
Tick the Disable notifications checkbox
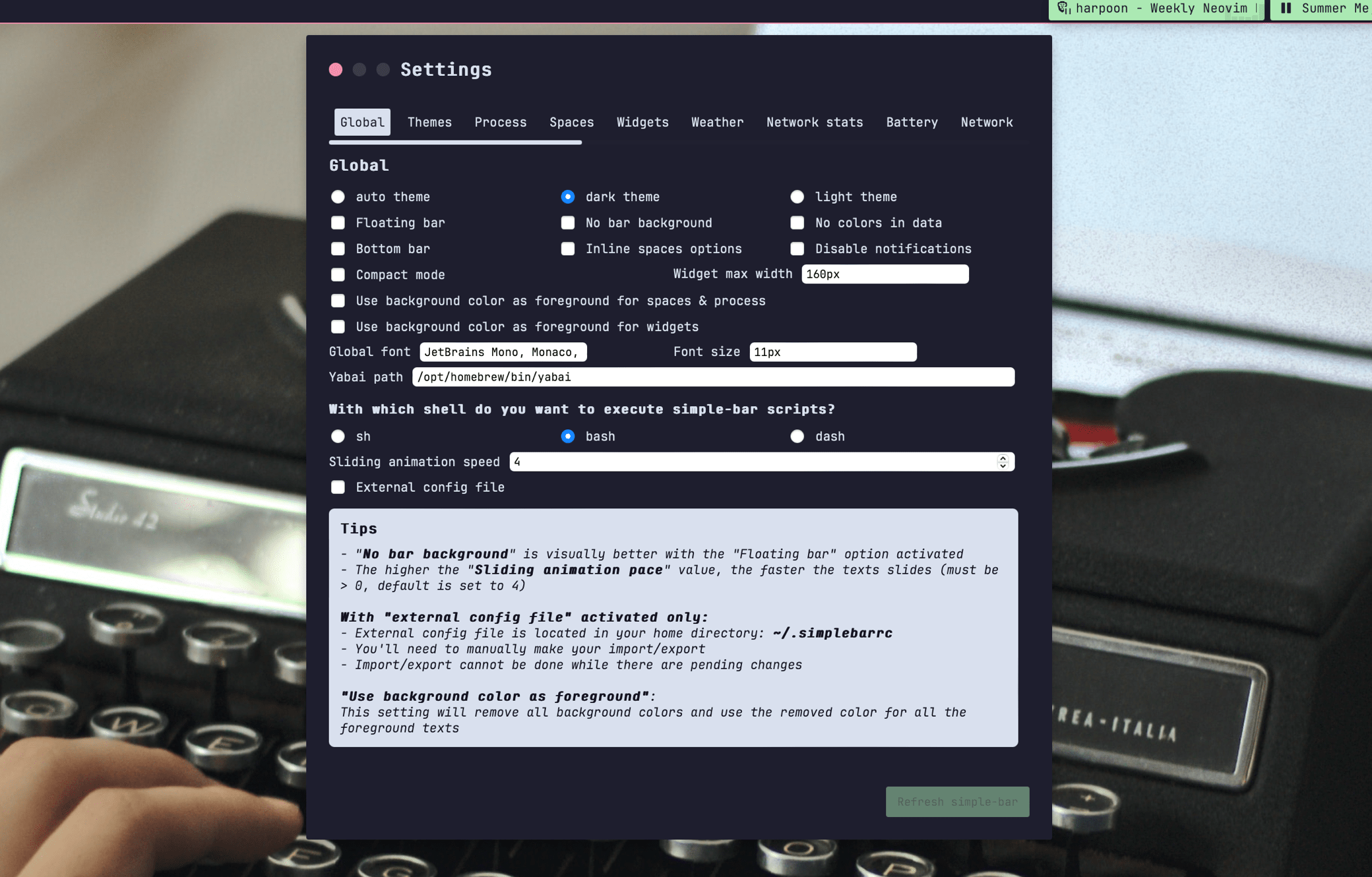tap(797, 249)
